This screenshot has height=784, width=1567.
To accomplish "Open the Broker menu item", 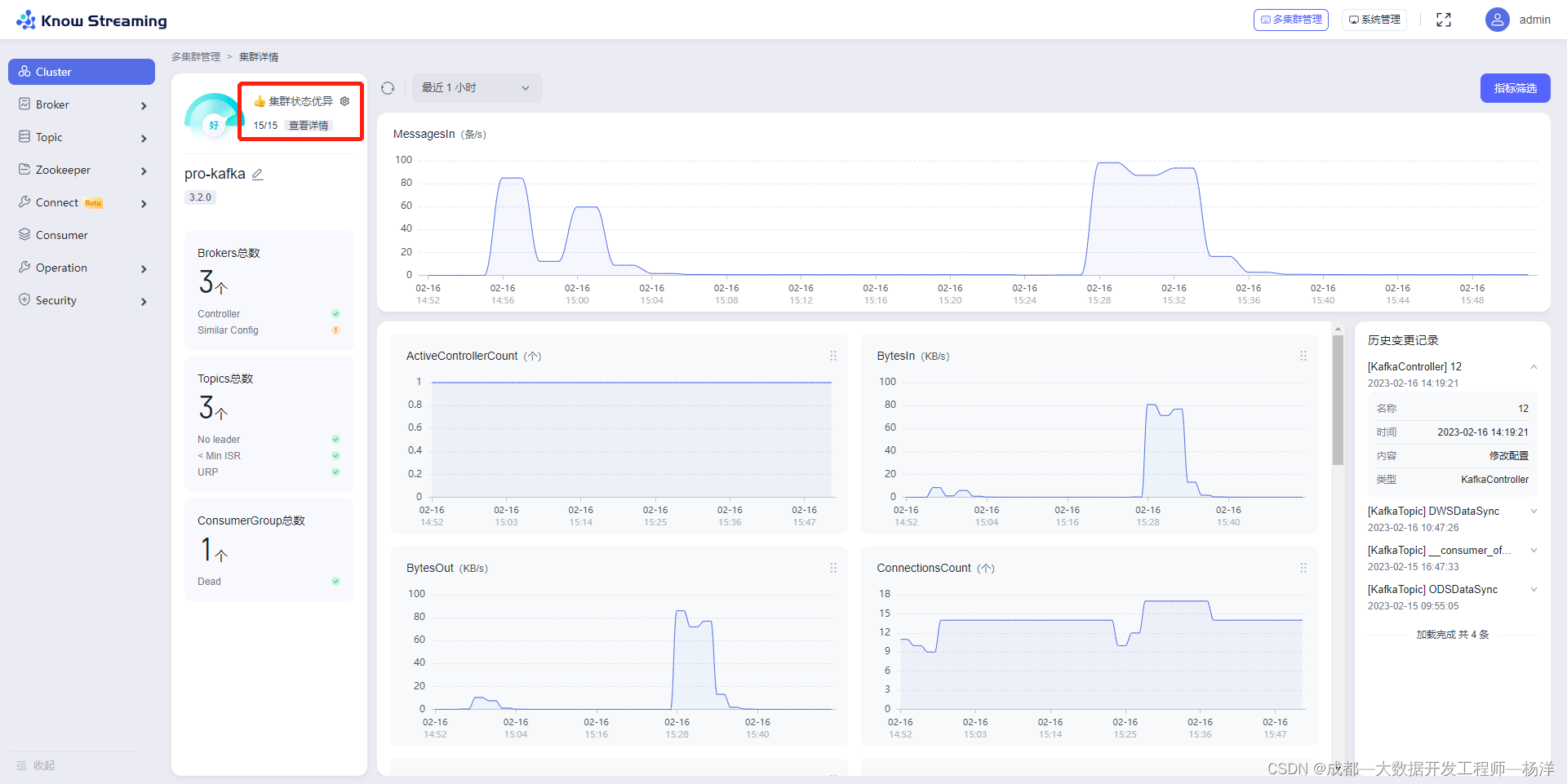I will (x=82, y=104).
